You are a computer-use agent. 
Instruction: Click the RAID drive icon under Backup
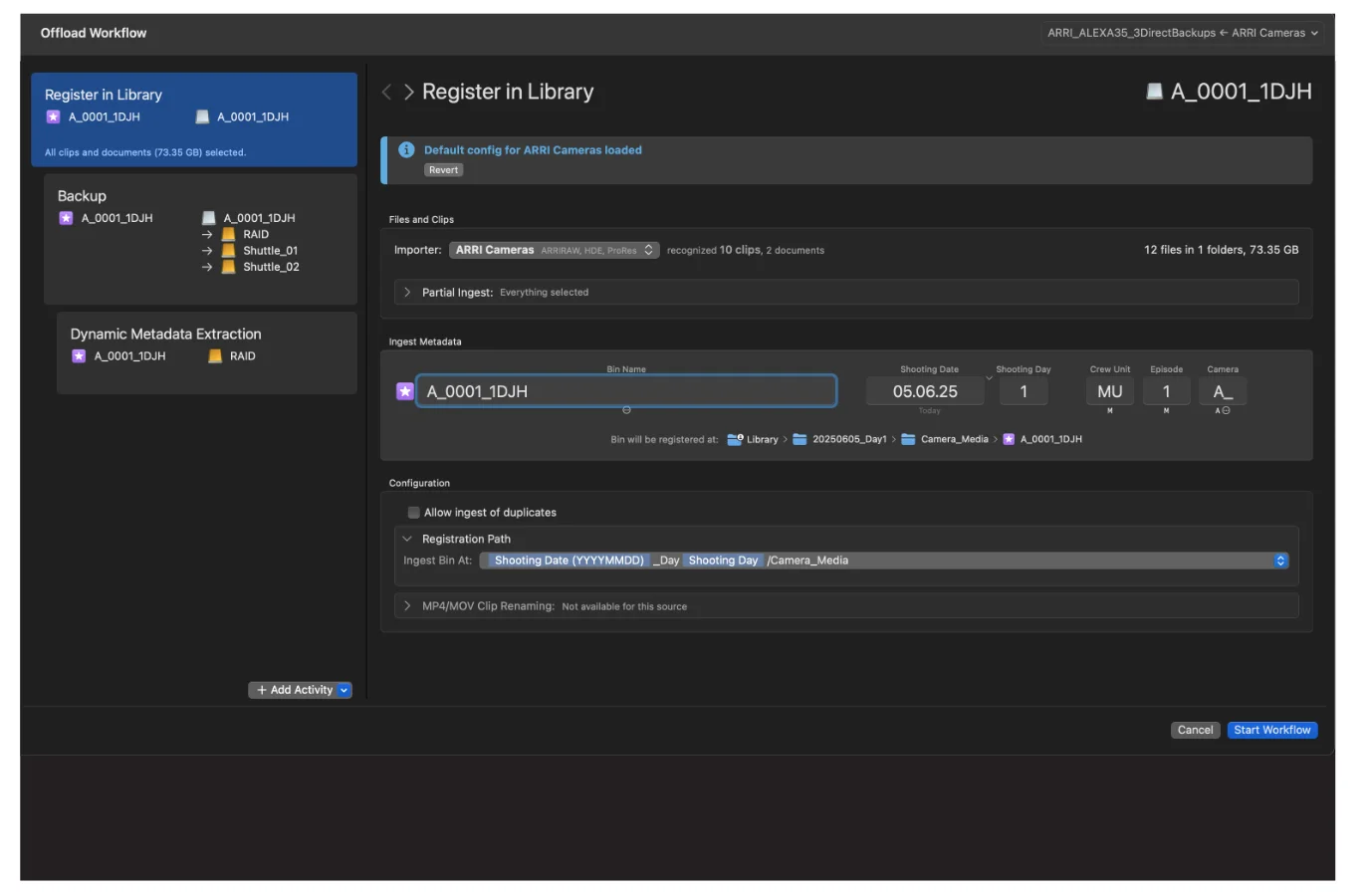click(228, 235)
